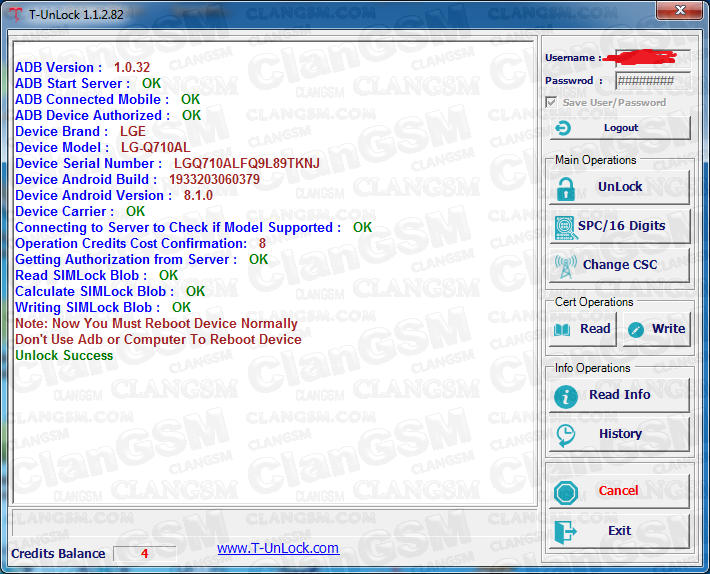
Task: Click the 'Device Brand' LGE value
Action: click(133, 131)
